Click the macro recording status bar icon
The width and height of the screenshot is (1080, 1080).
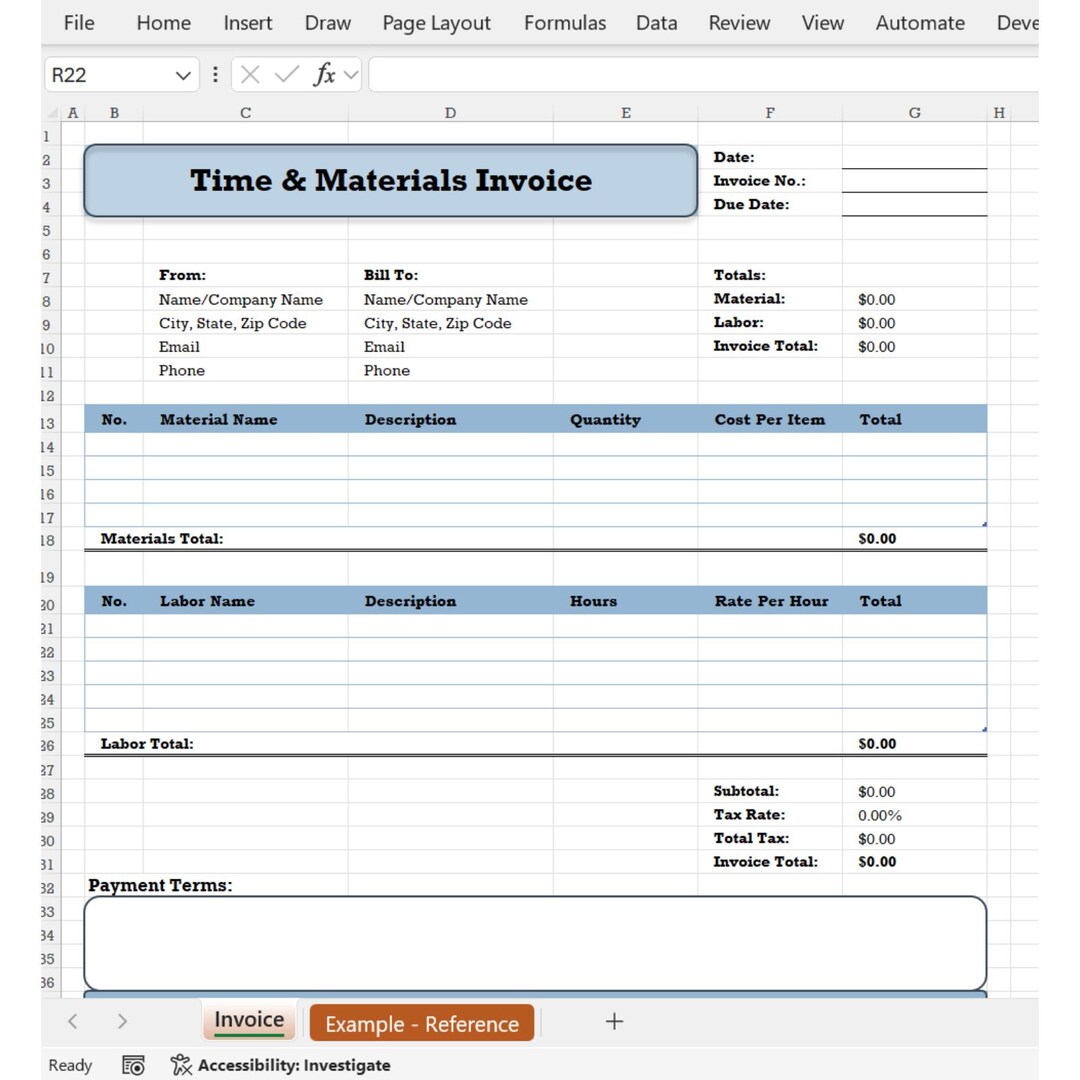[x=133, y=1065]
